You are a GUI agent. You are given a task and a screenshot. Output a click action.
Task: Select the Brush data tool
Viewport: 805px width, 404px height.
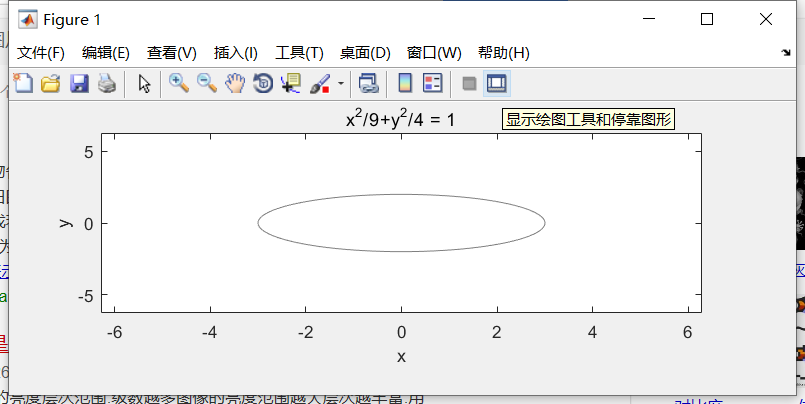pos(320,83)
